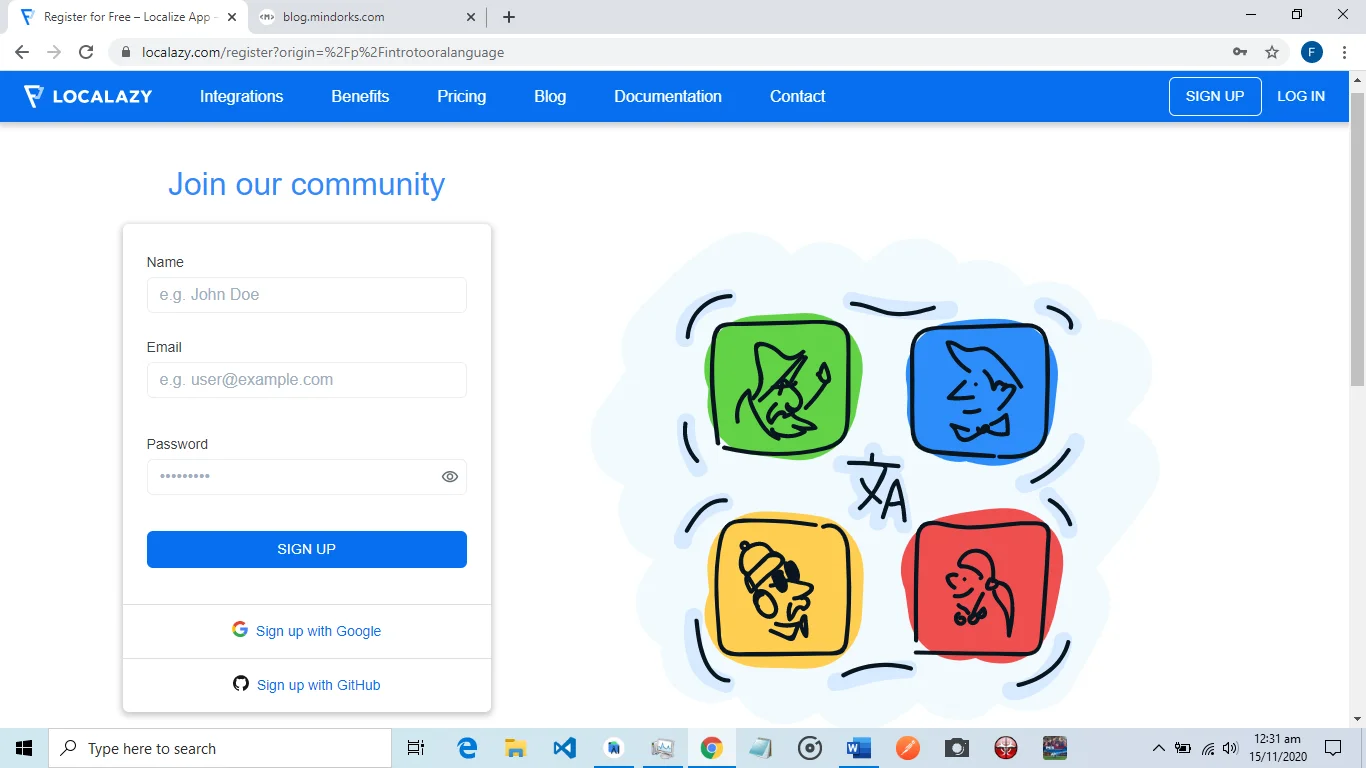Open Chrome from the taskbar
This screenshot has width=1366, height=768.
click(x=712, y=748)
